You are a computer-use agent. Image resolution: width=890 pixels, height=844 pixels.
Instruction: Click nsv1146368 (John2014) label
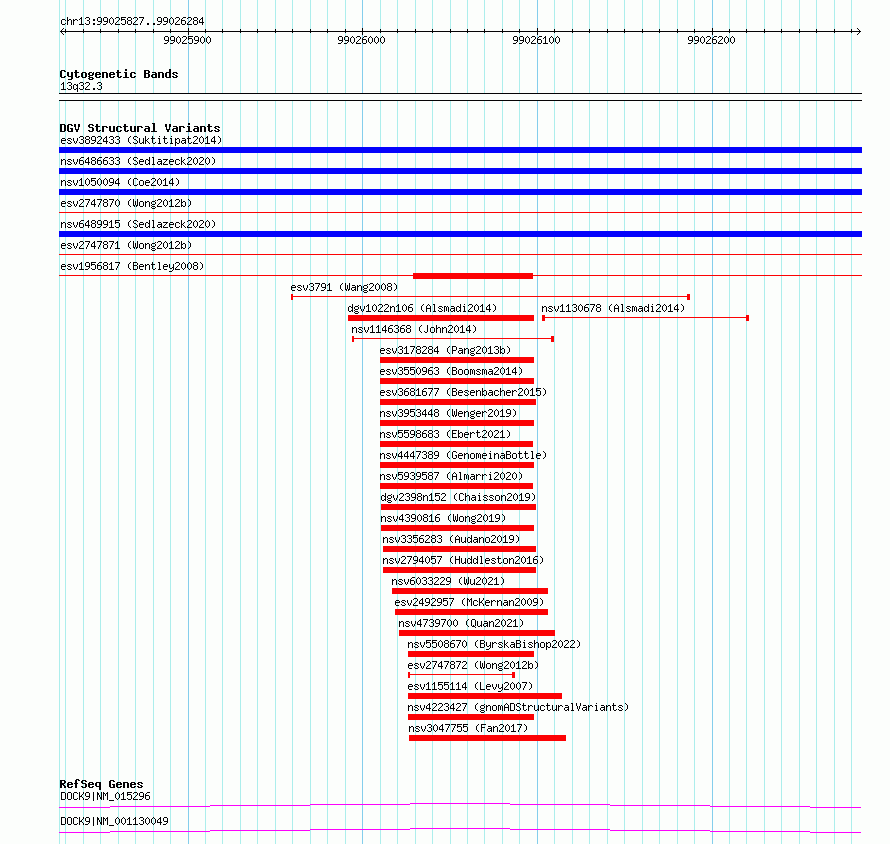tap(414, 329)
